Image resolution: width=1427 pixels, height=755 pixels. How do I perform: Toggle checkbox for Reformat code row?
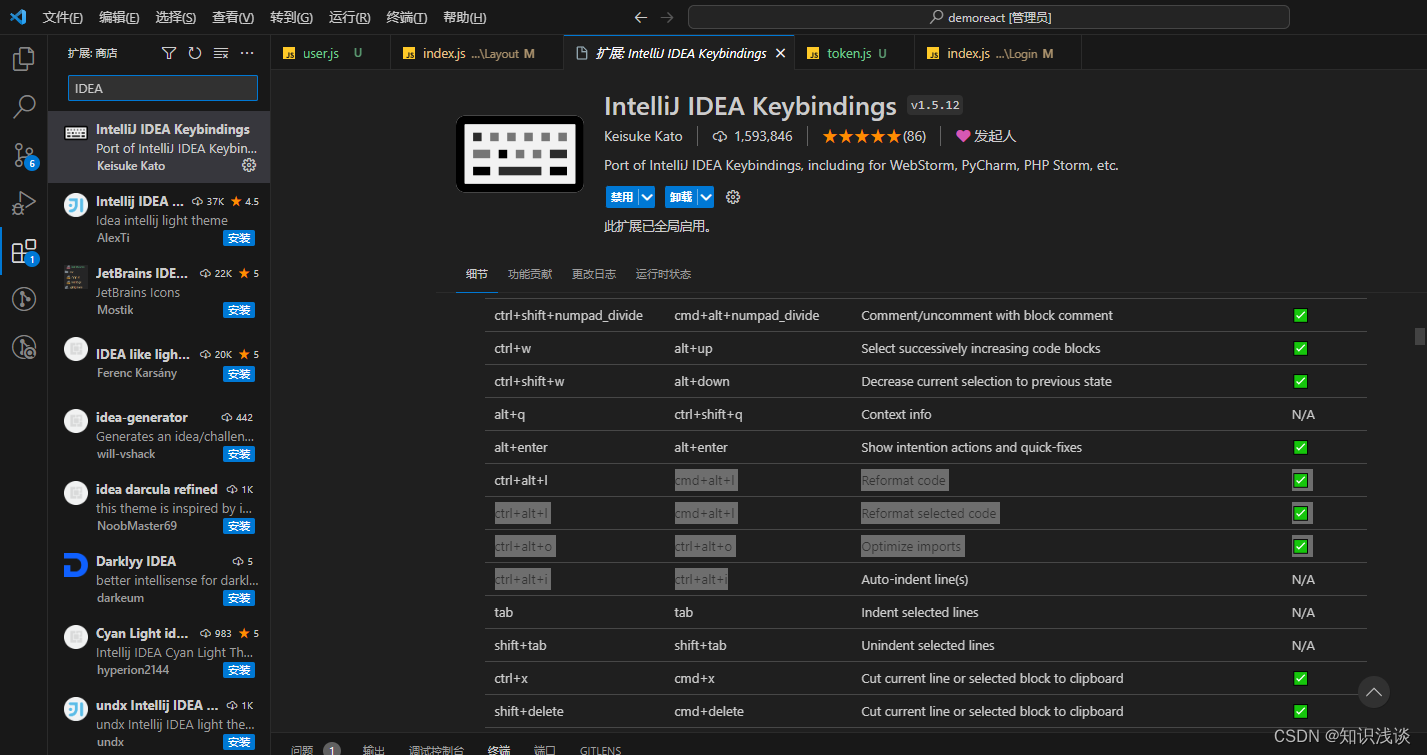pos(1301,480)
